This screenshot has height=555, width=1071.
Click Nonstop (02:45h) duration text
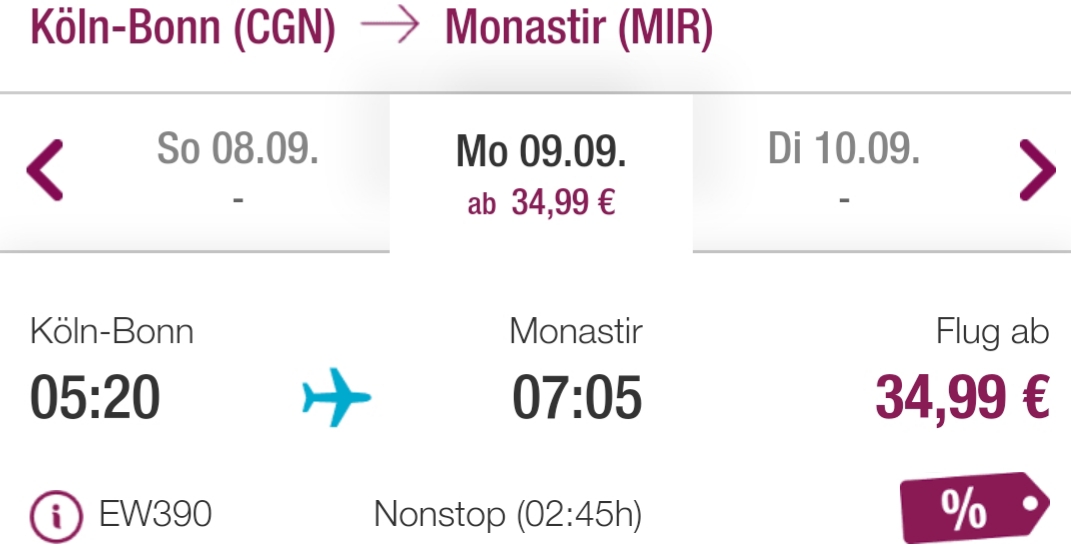click(x=508, y=515)
